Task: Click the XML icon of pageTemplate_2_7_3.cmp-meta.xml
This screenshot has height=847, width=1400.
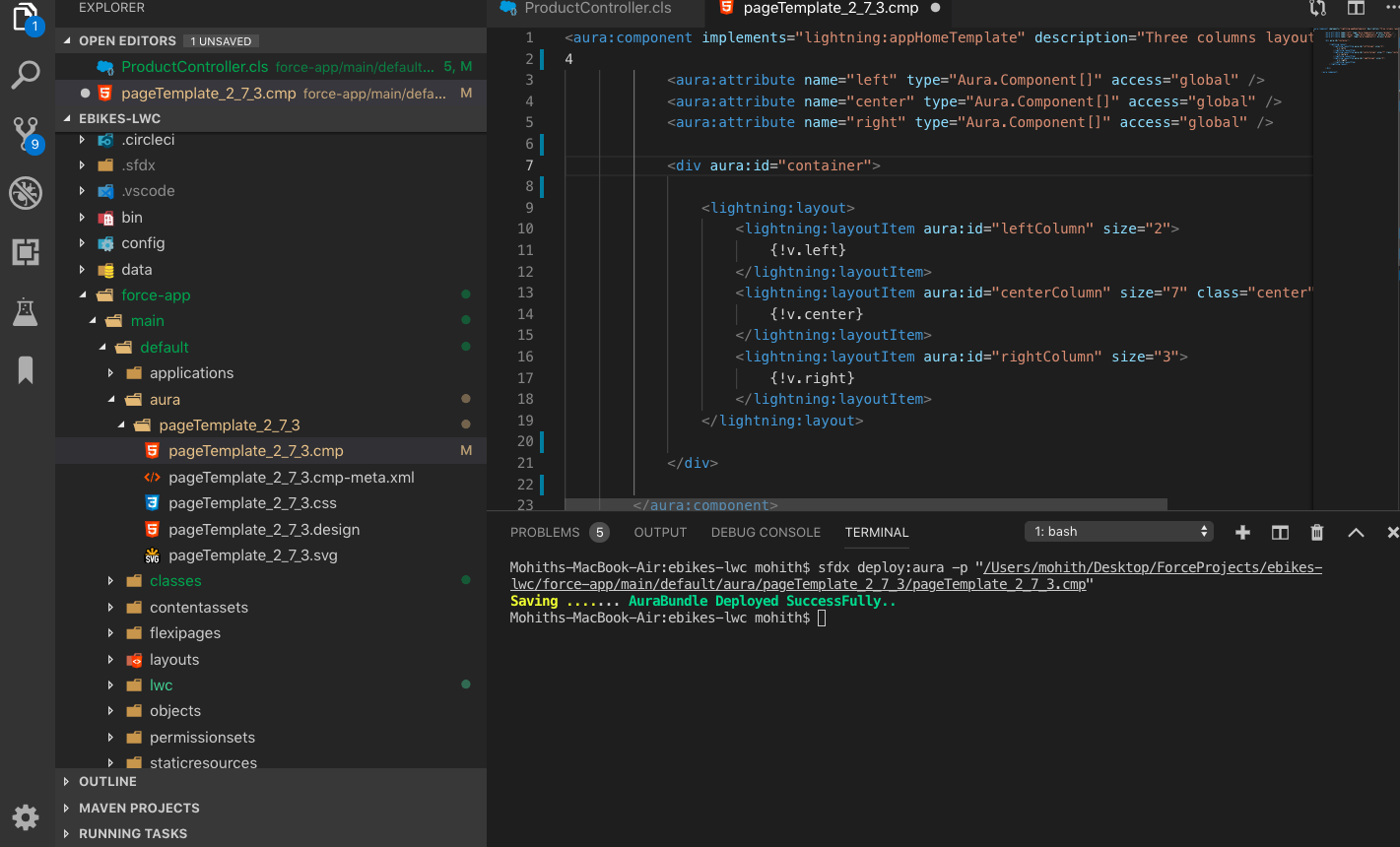Action: pos(152,478)
